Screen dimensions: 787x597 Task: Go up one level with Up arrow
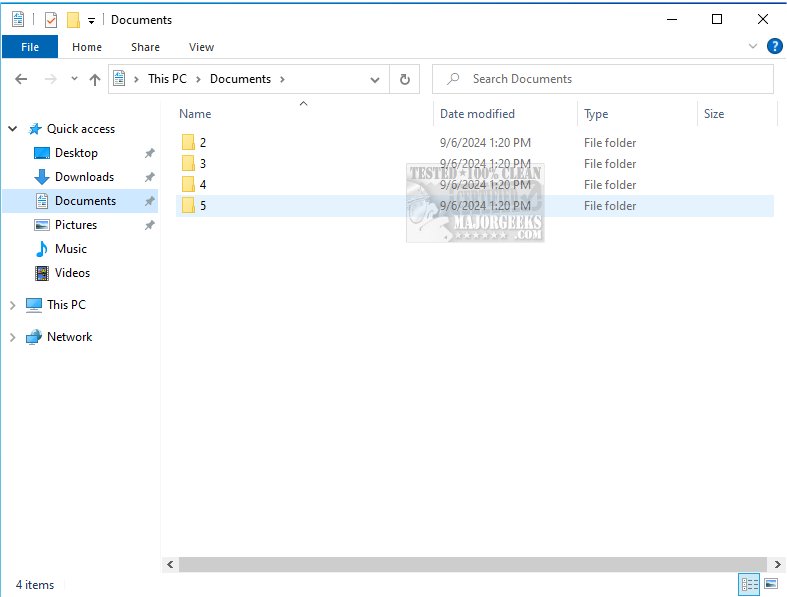tap(95, 79)
